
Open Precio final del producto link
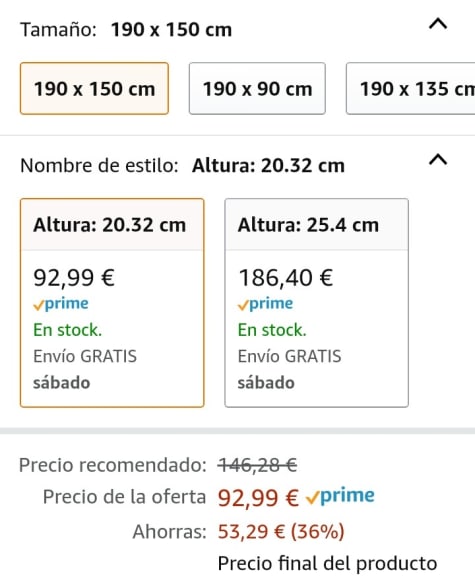[327, 564]
